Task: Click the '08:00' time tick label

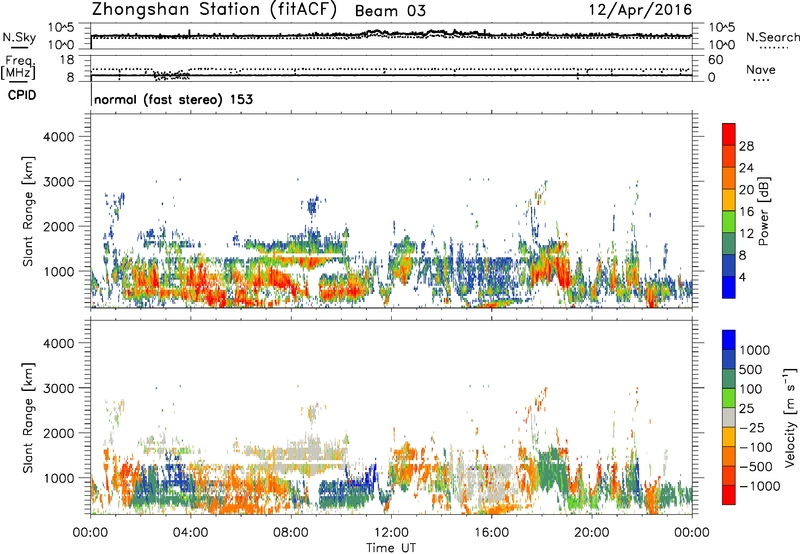Action: (291, 533)
